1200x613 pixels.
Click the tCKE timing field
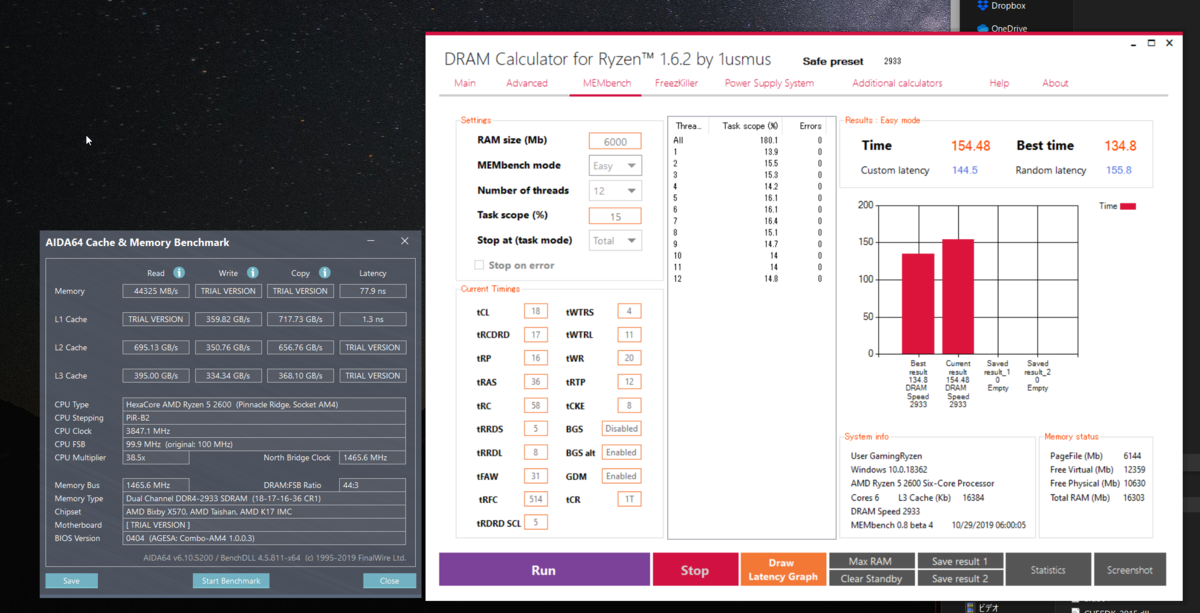[x=629, y=405]
